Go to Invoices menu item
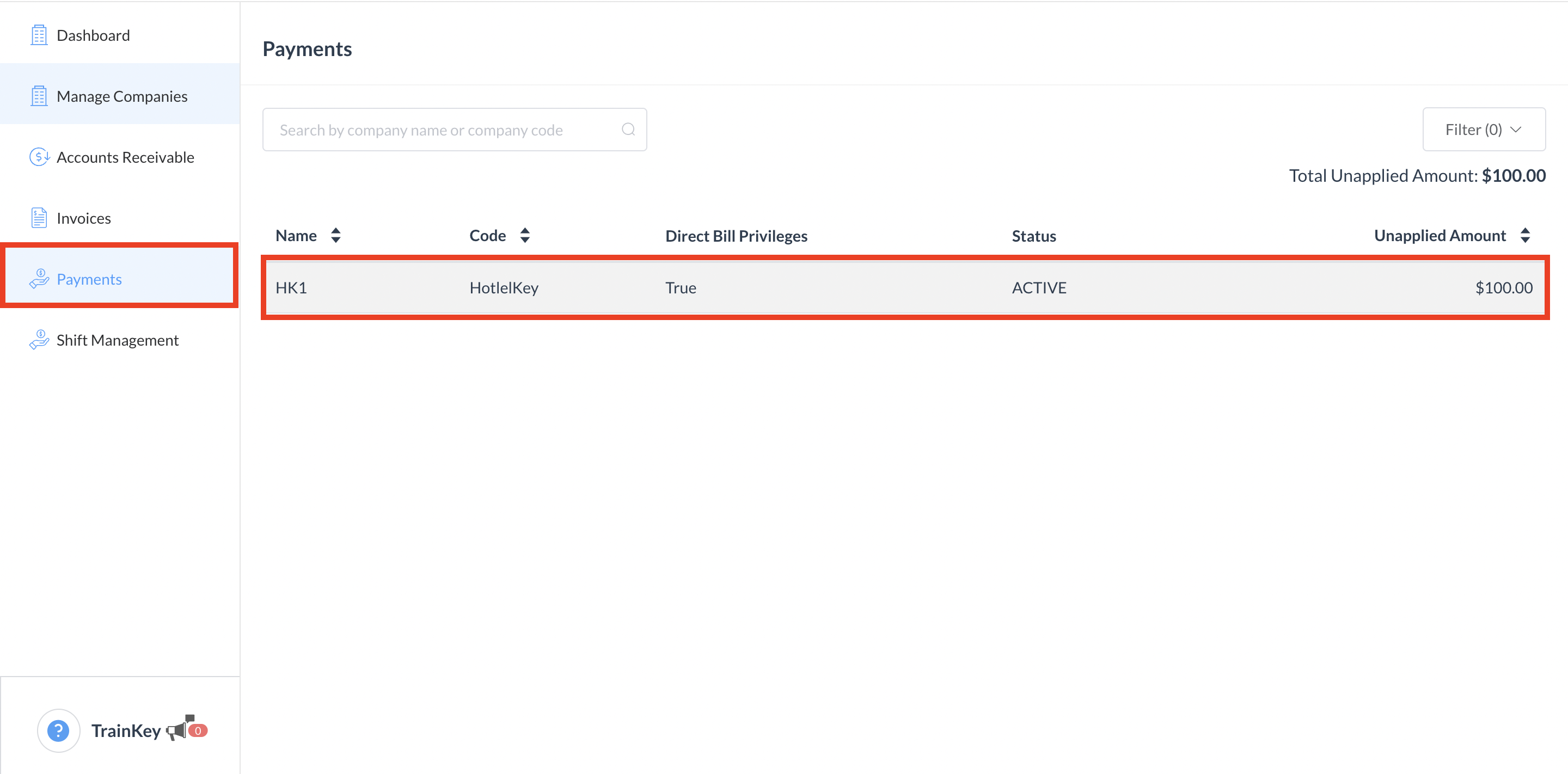The image size is (1568, 774). (x=84, y=218)
